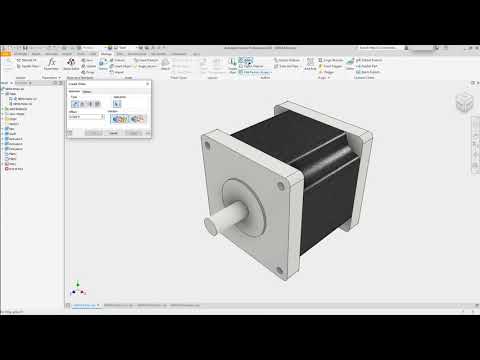Click Publish Part command
Image resolution: width=480 pixels, height=360 pixels.
367,66
